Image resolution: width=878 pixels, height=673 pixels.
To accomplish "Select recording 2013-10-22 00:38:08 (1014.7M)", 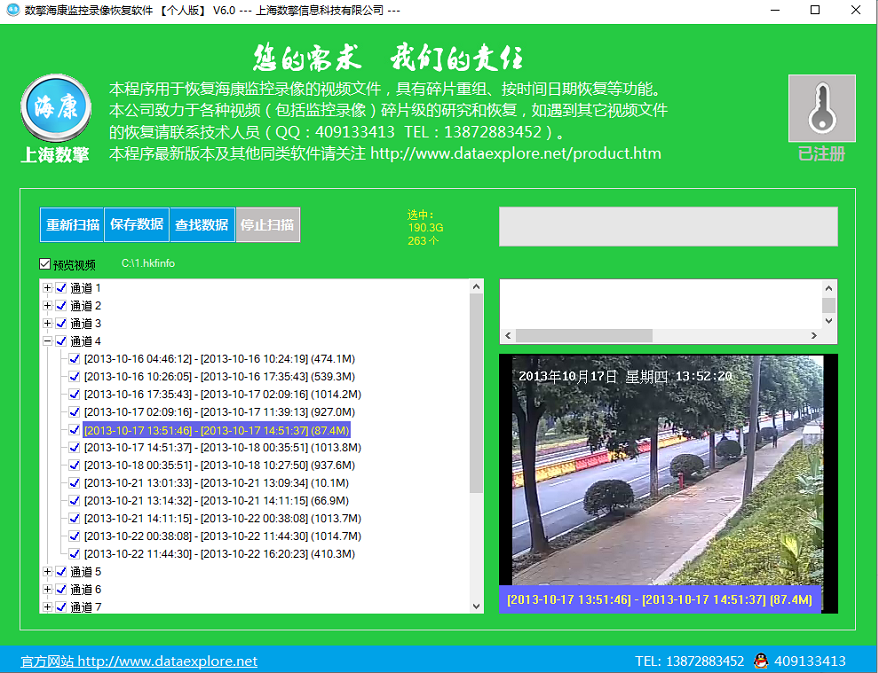I will (222, 536).
